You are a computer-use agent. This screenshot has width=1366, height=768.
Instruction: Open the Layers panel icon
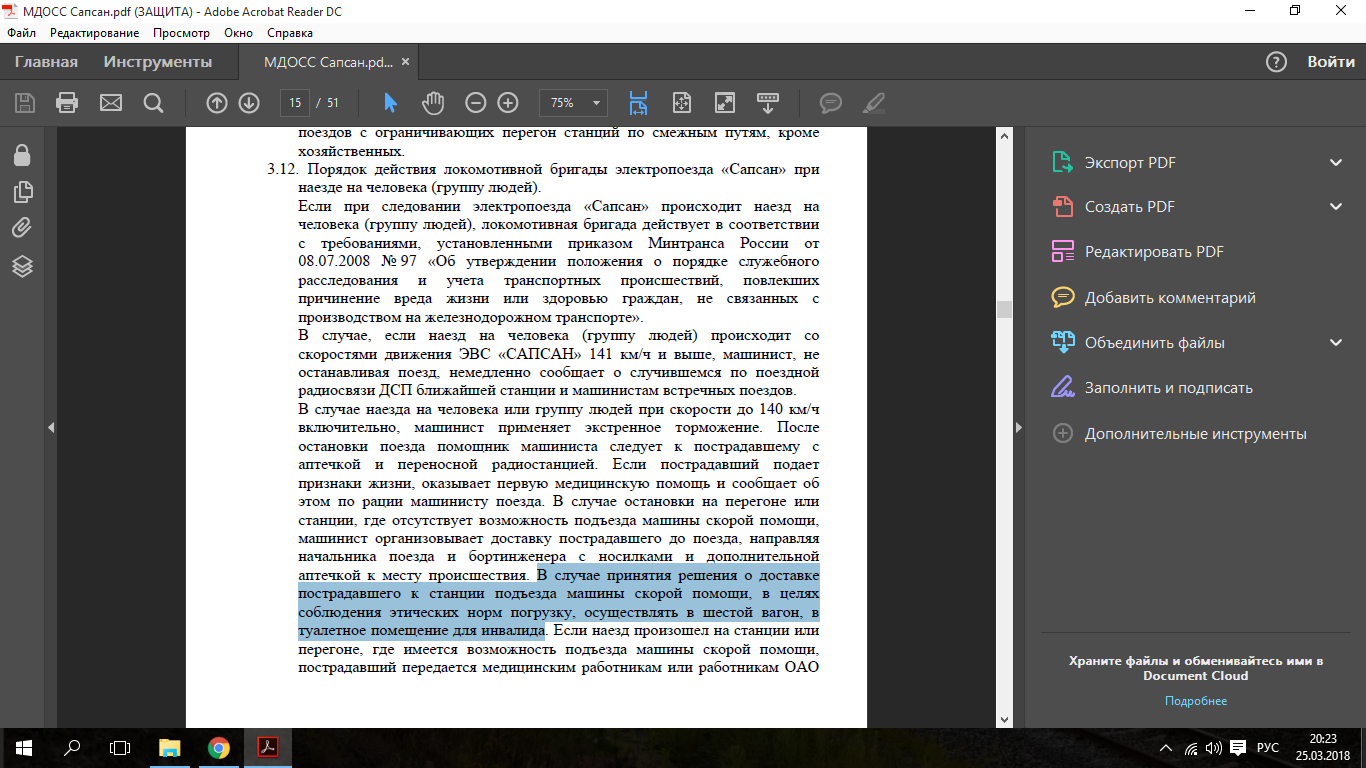[22, 266]
